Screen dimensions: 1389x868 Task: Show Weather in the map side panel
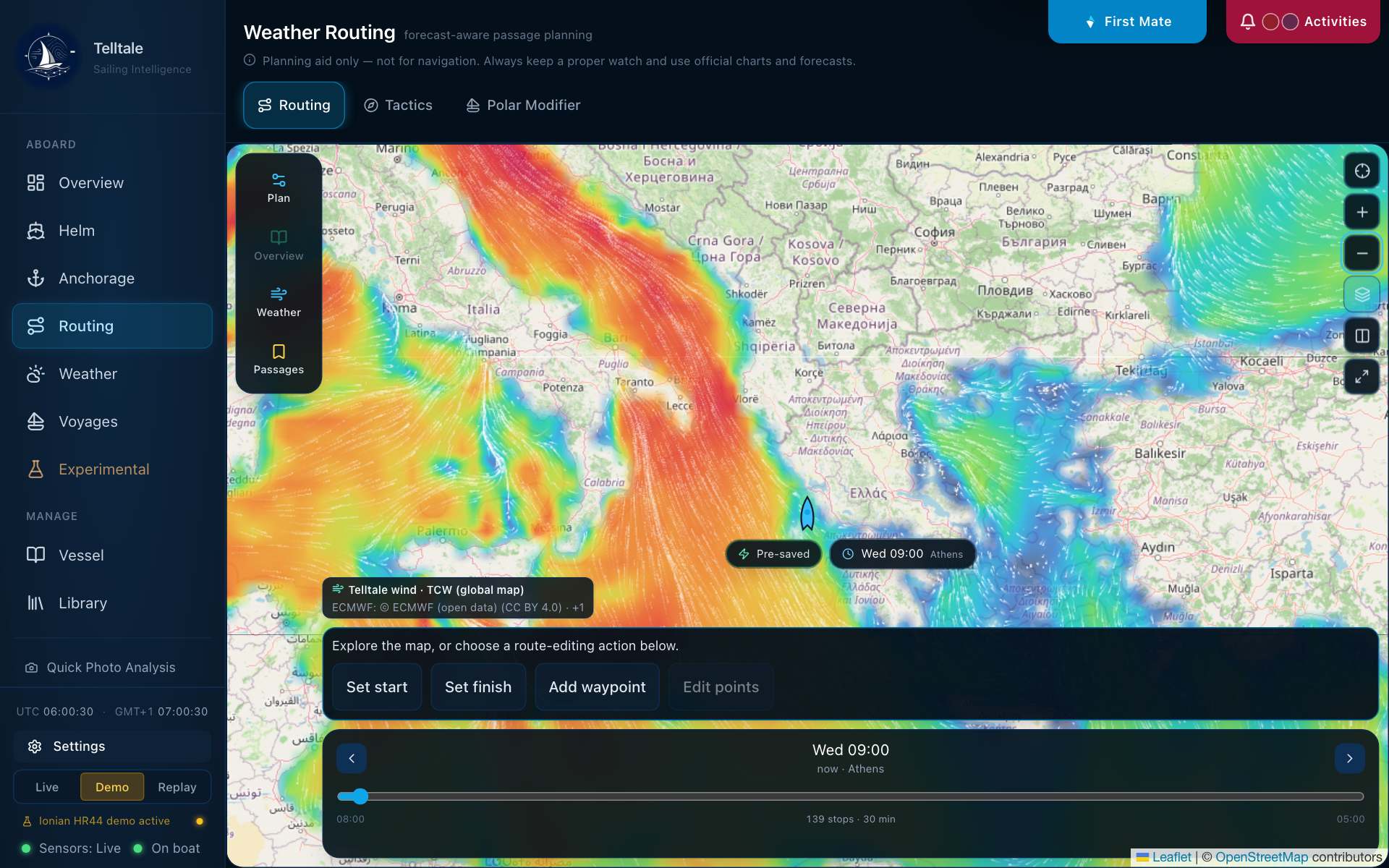click(279, 302)
